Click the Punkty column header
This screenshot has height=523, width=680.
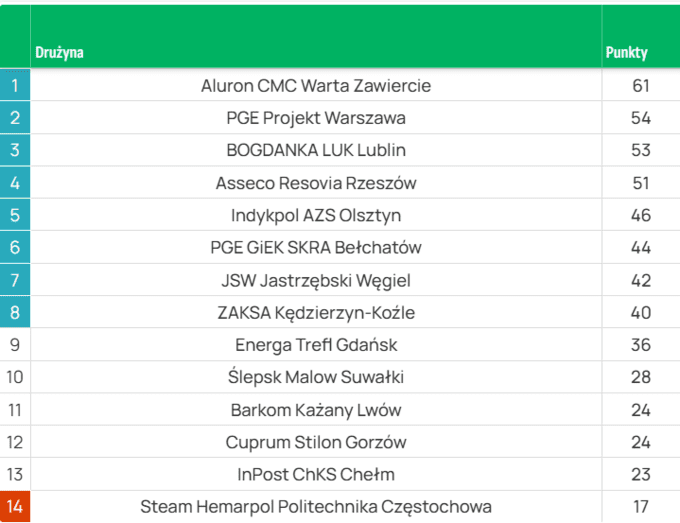pyautogui.click(x=626, y=53)
